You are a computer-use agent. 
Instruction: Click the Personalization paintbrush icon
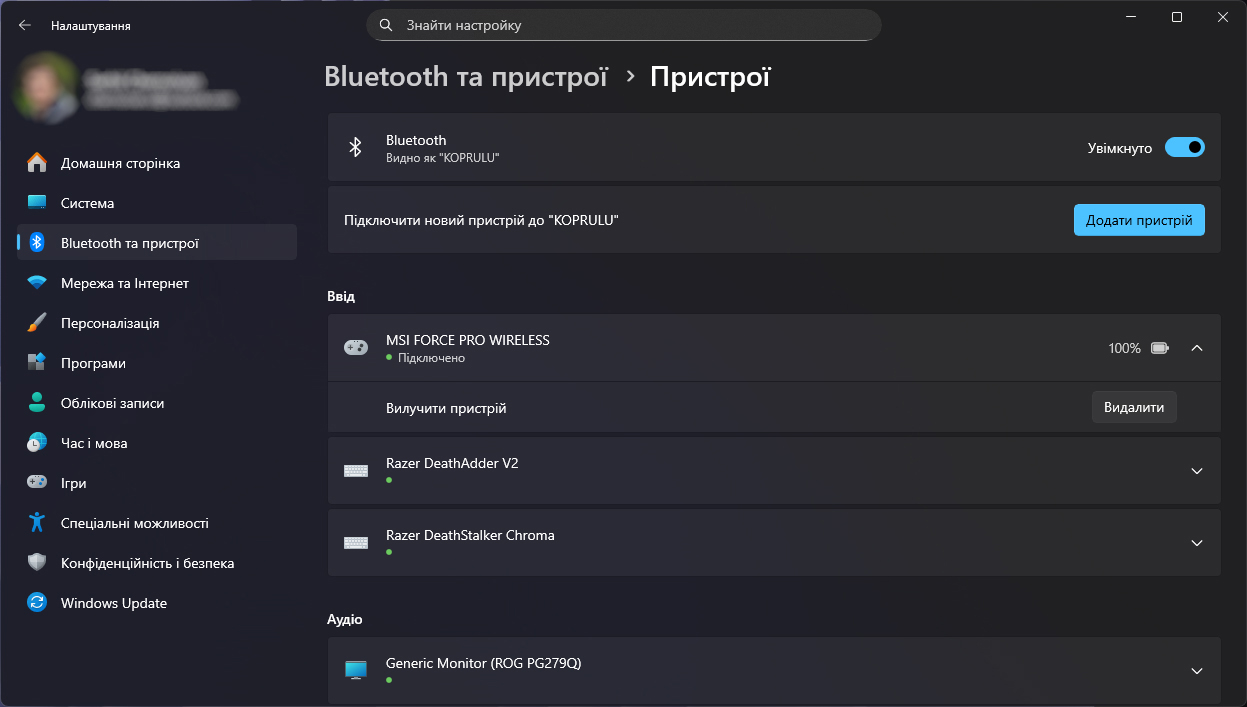click(x=37, y=323)
